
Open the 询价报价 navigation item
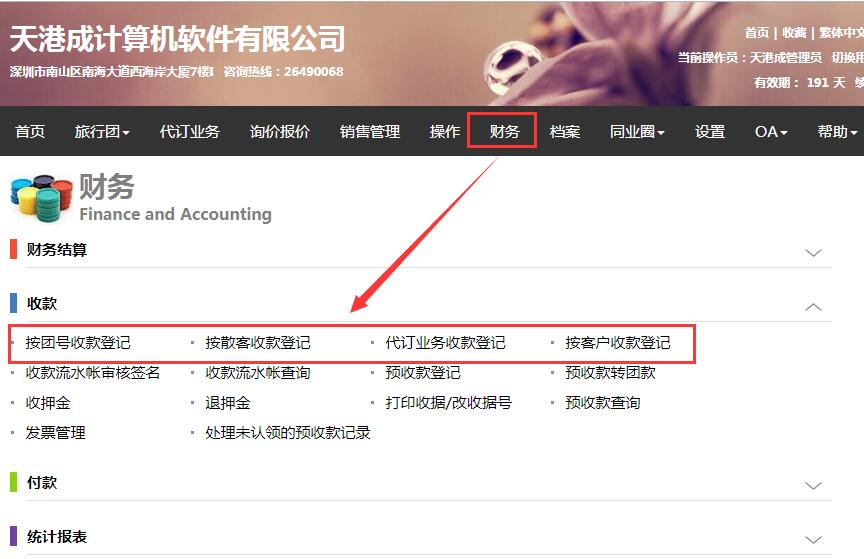point(279,132)
